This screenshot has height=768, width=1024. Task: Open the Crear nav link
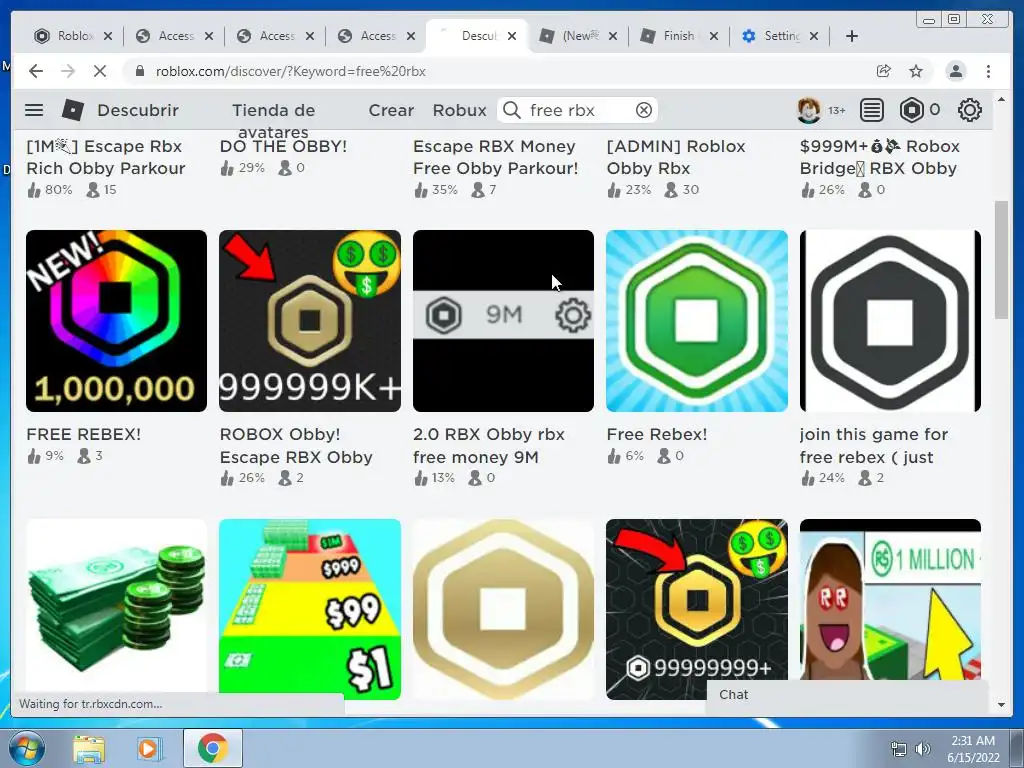click(391, 110)
